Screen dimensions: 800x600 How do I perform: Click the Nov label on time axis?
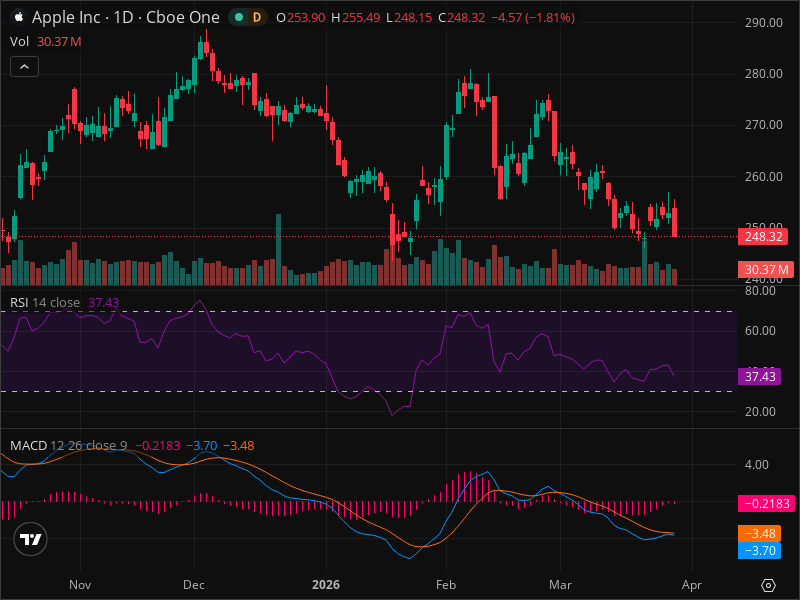click(80, 585)
